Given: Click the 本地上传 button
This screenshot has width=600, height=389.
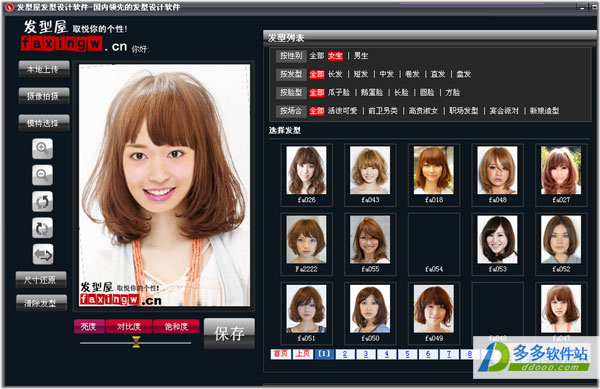Looking at the screenshot, I should [x=44, y=69].
